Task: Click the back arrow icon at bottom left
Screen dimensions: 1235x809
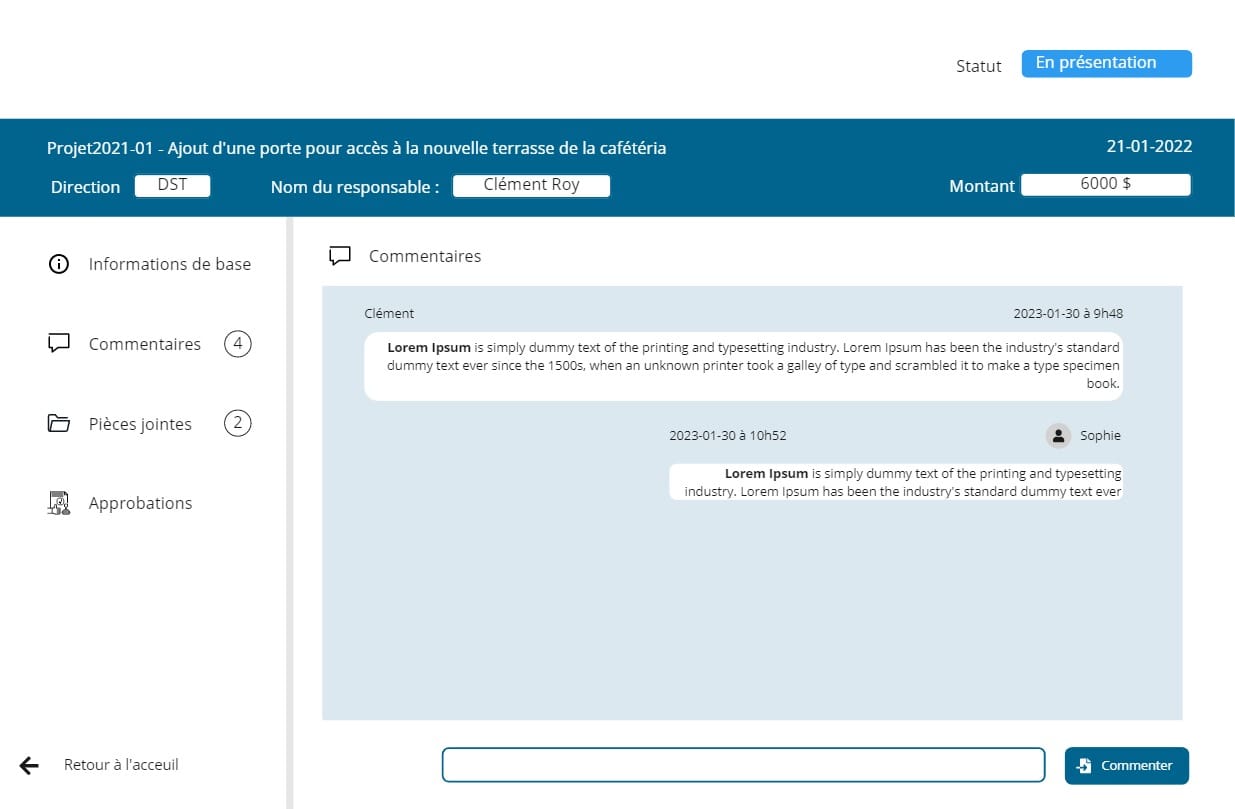Action: click(x=29, y=765)
